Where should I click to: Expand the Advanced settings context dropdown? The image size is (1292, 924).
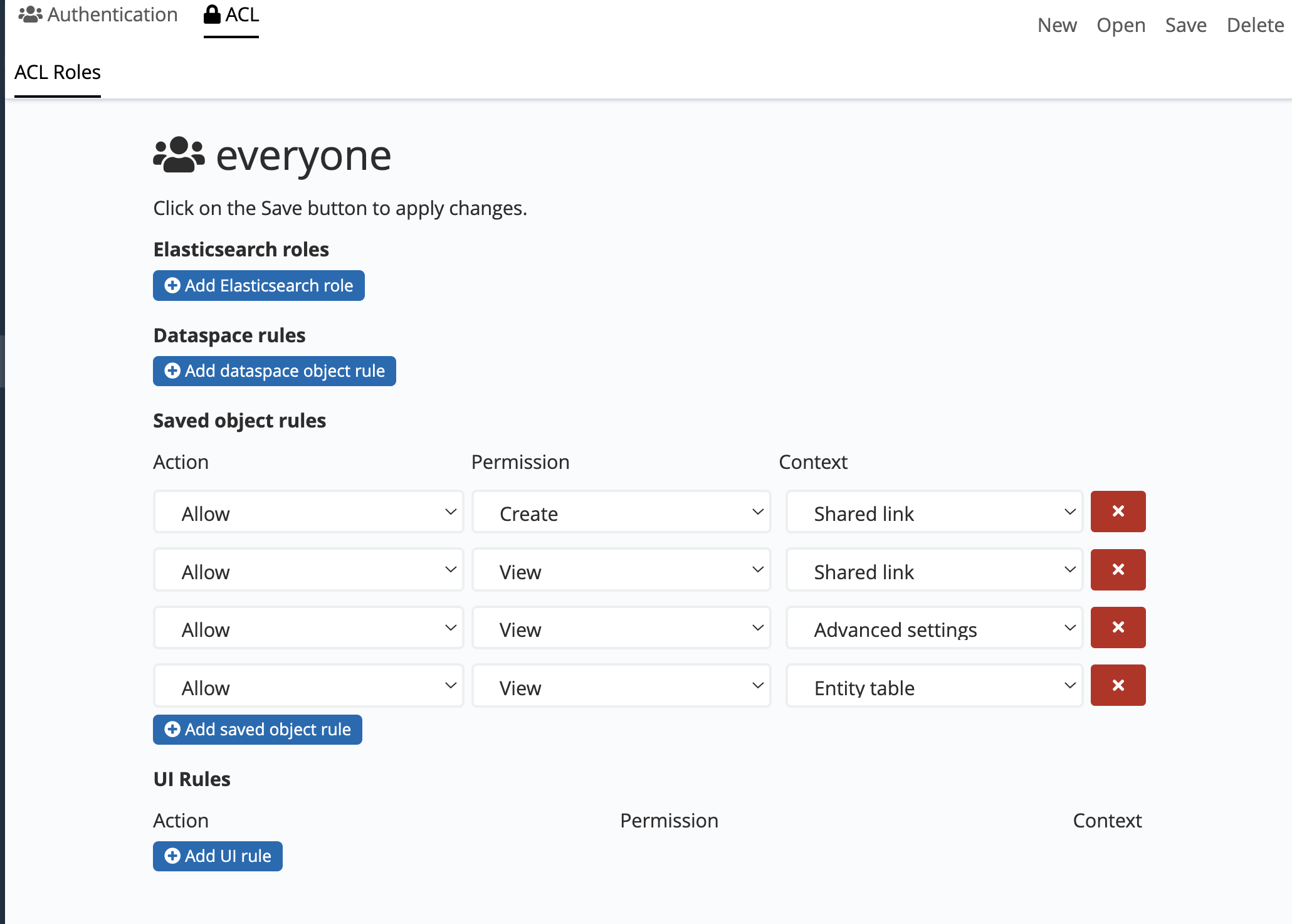934,629
